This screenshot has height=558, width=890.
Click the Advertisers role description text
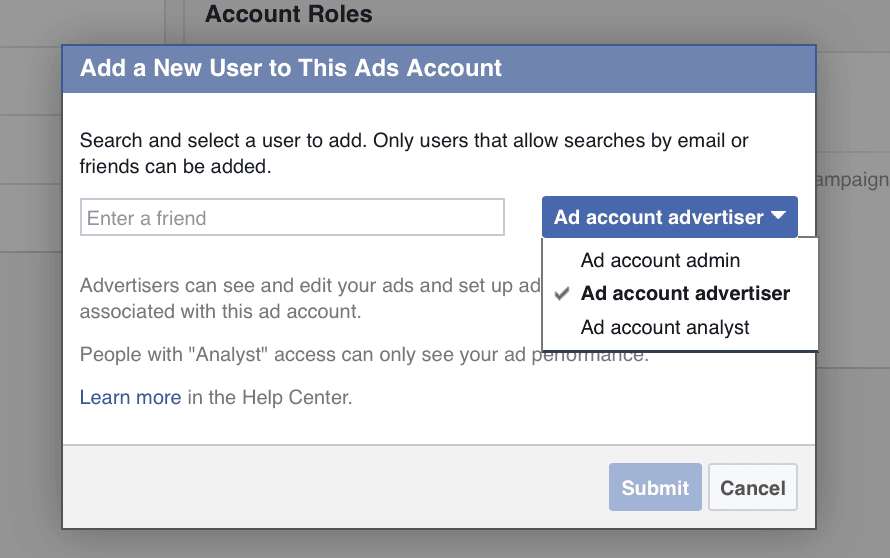click(x=309, y=298)
